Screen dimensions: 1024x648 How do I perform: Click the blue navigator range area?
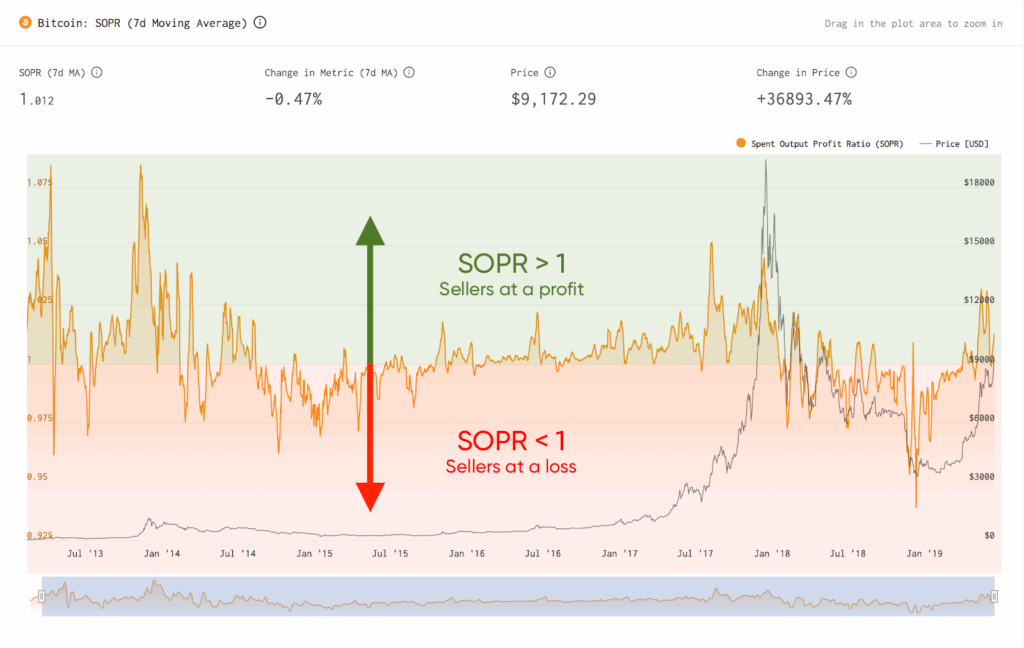coord(518,596)
